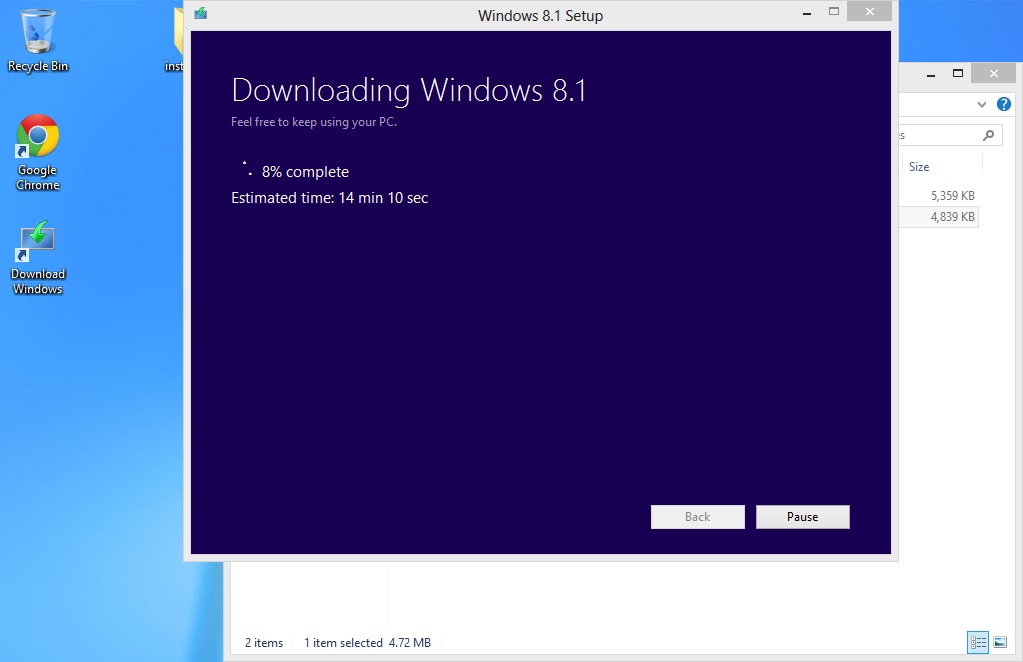
Task: Select the 4,839 KB file row
Action: pos(938,217)
